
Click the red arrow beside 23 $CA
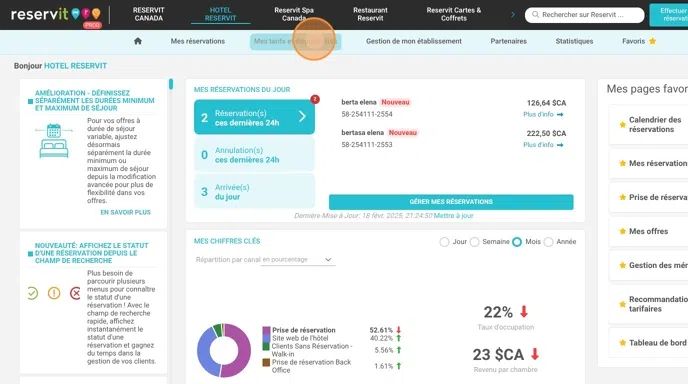[534, 354]
